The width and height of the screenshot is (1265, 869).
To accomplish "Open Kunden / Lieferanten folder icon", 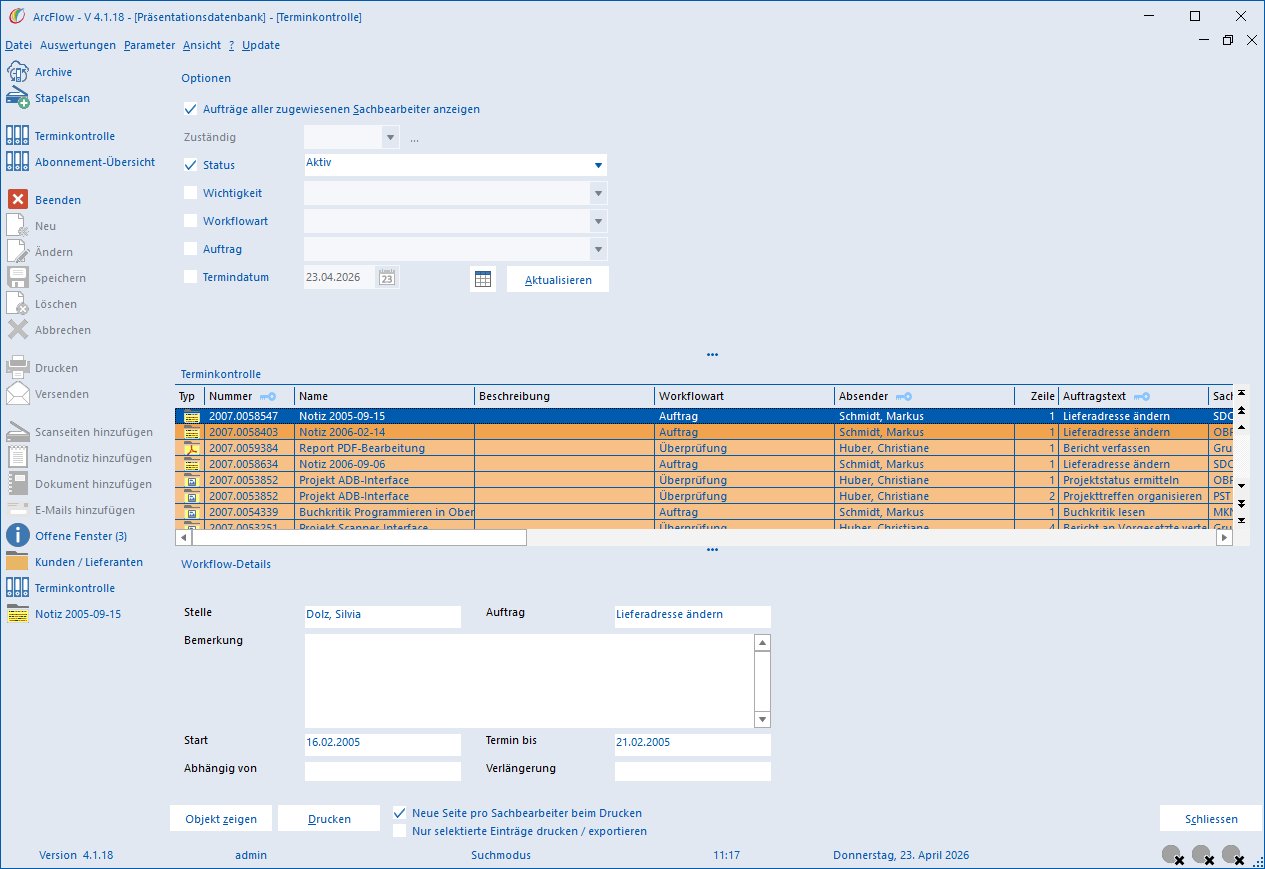I will (x=18, y=562).
